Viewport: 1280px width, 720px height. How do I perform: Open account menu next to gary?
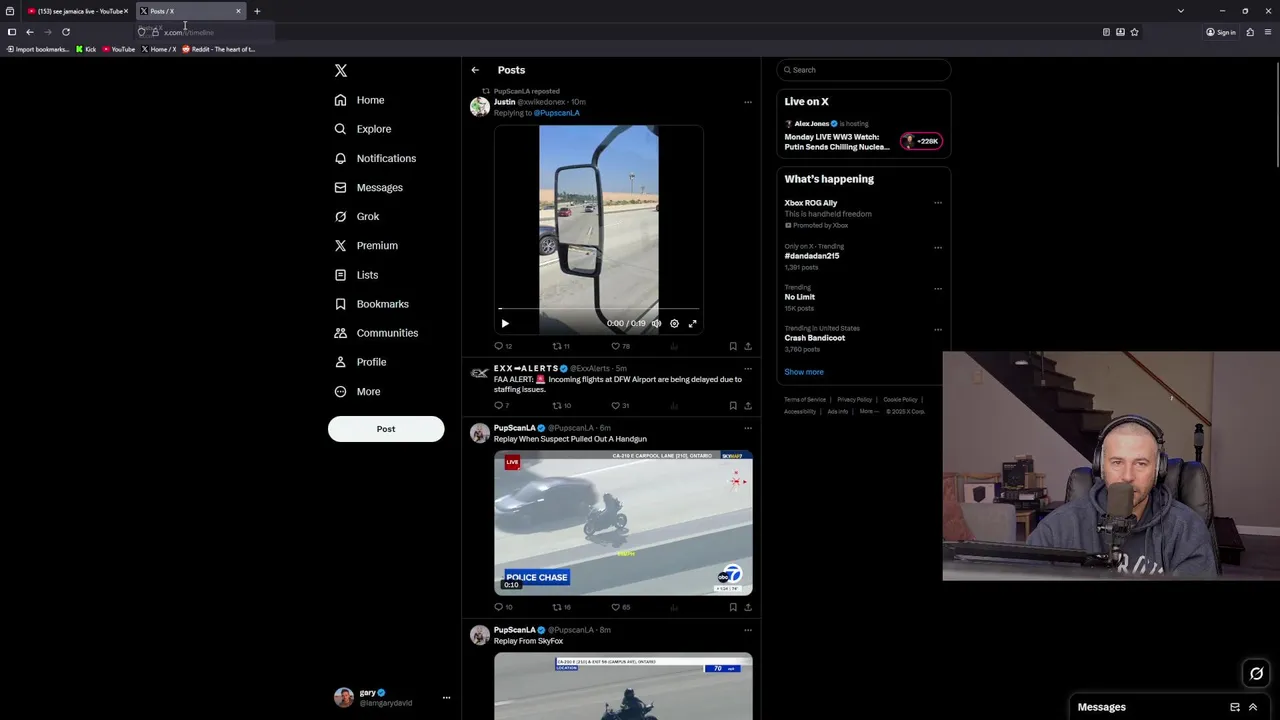pos(446,698)
